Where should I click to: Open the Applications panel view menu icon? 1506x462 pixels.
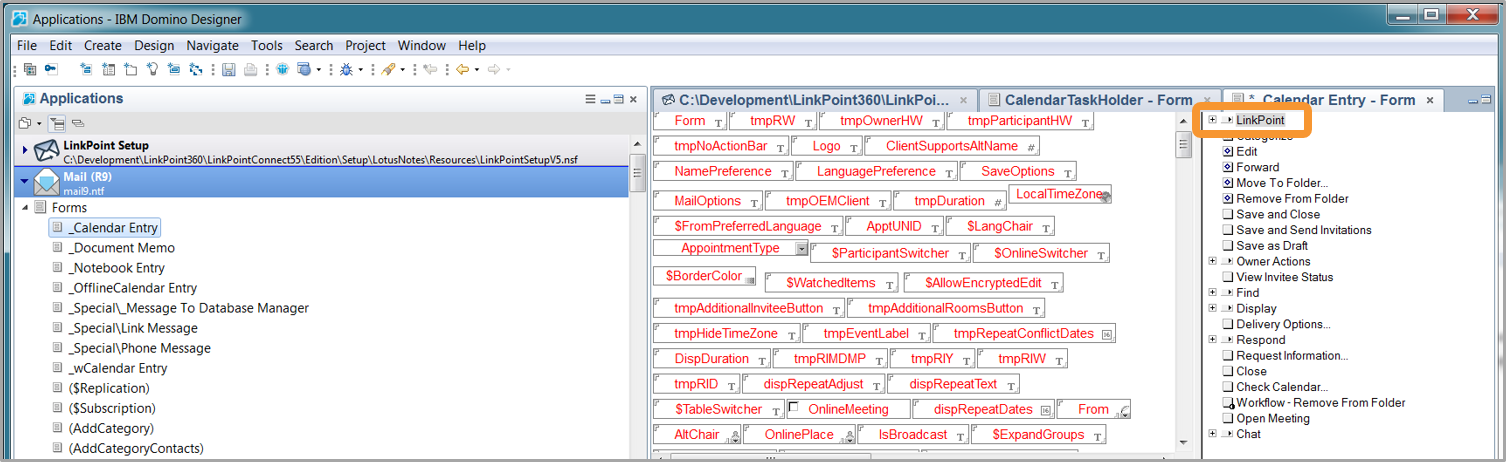pyautogui.click(x=590, y=98)
